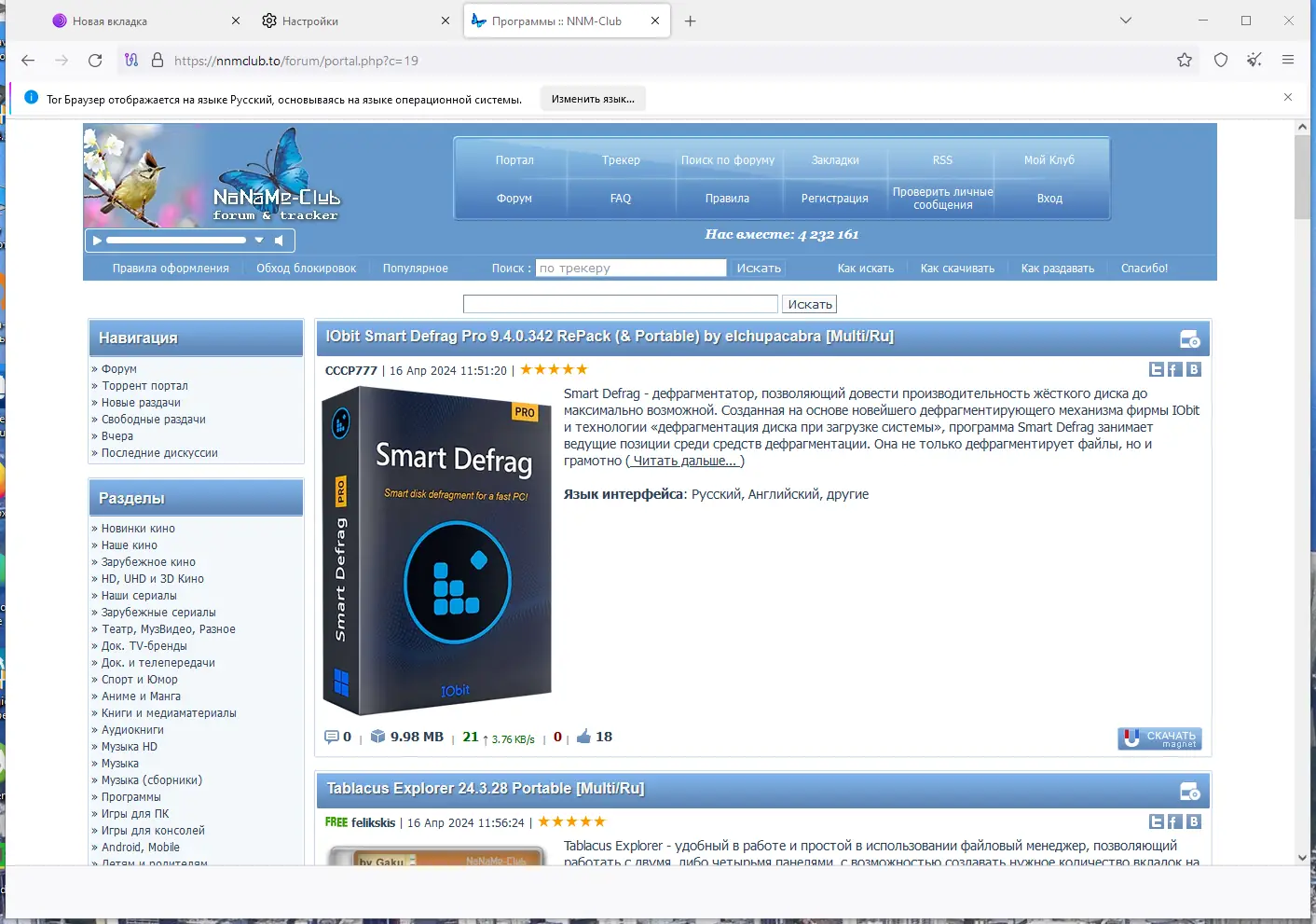Bookmark this page with the star
The width and height of the screenshot is (1316, 924).
click(1185, 61)
